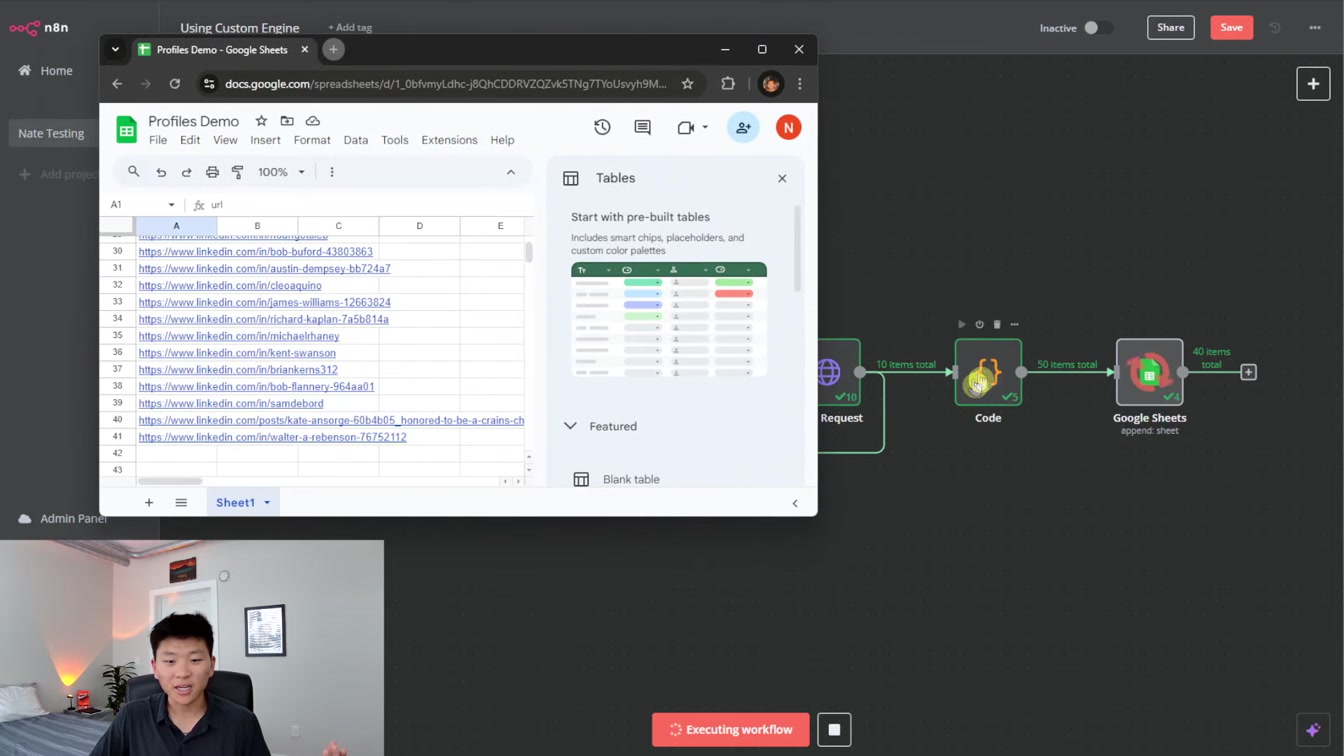
Task: Undo the last sheet action
Action: tap(161, 172)
